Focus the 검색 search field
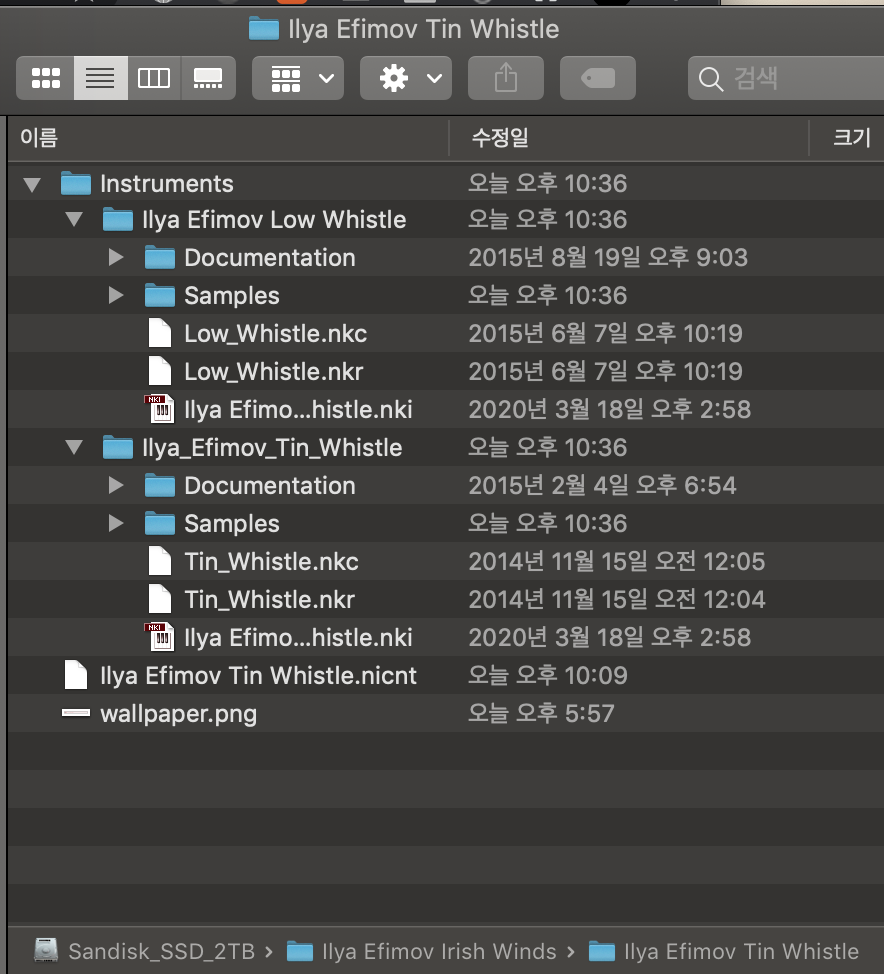Screen dimensions: 884x974 (786, 78)
